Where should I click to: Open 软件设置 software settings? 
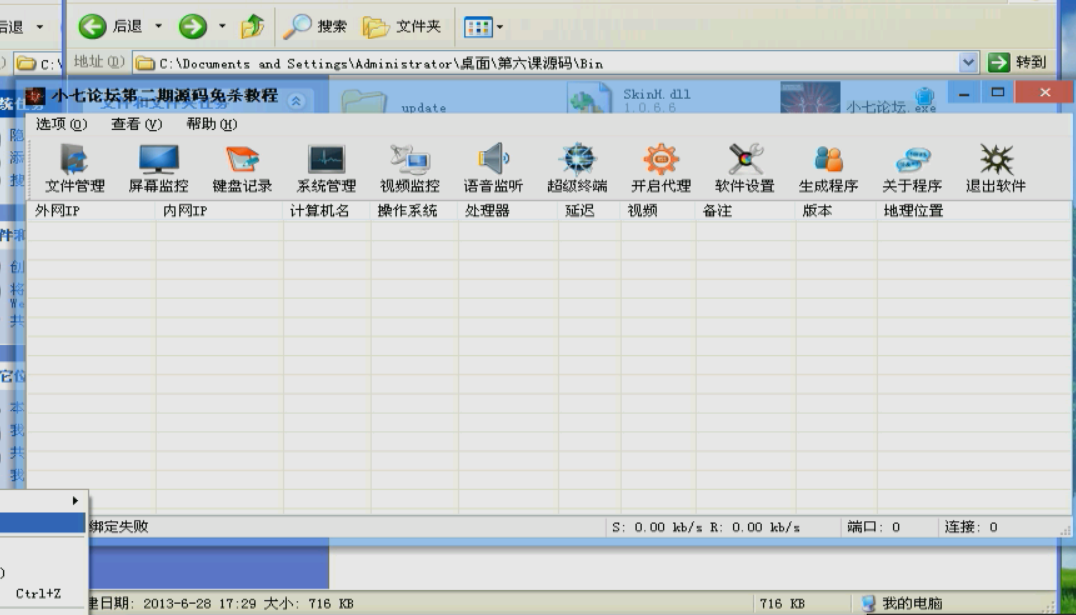click(745, 168)
